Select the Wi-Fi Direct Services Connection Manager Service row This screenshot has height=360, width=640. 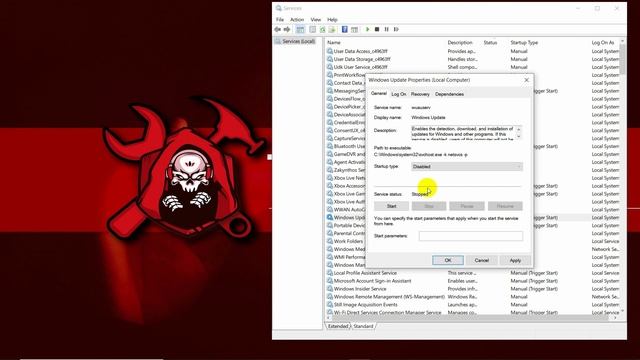473,312
